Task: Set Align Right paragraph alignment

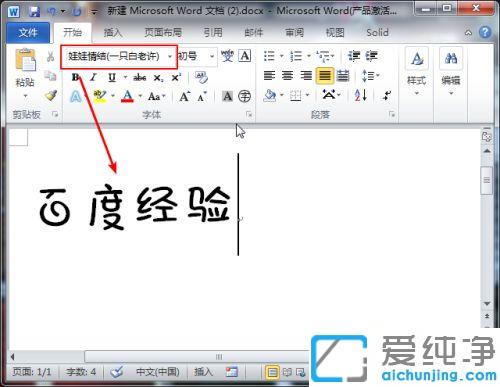Action: (x=306, y=76)
